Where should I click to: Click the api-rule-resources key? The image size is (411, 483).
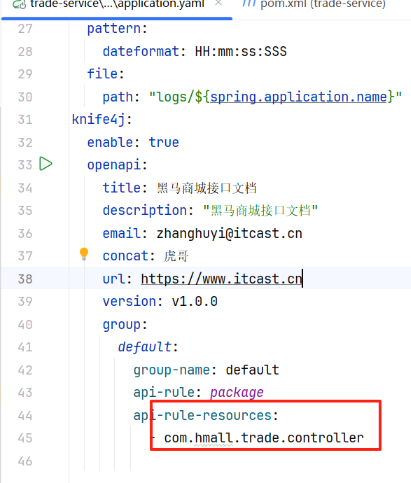pos(203,415)
